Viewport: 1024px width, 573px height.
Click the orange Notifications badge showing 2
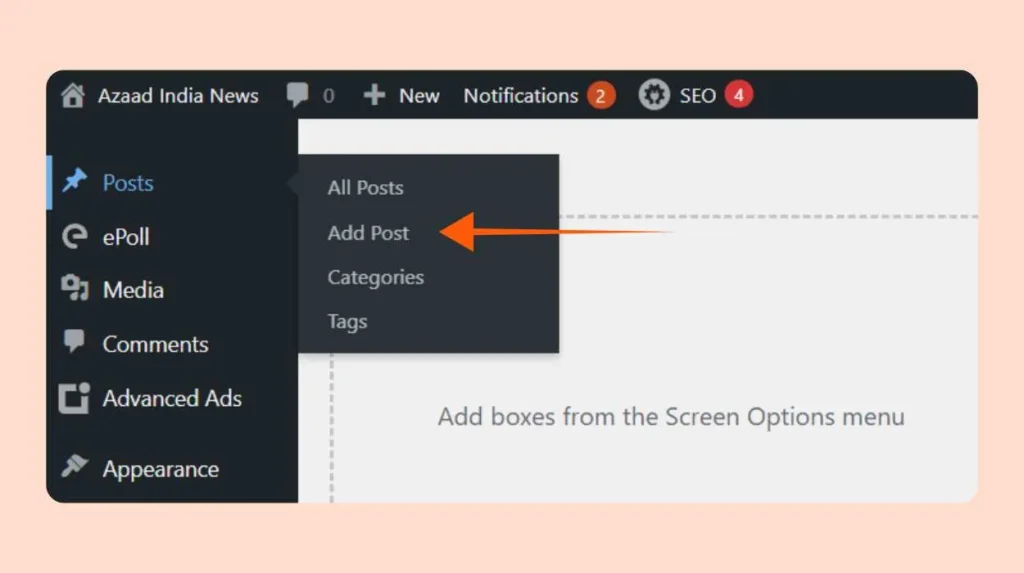600,96
